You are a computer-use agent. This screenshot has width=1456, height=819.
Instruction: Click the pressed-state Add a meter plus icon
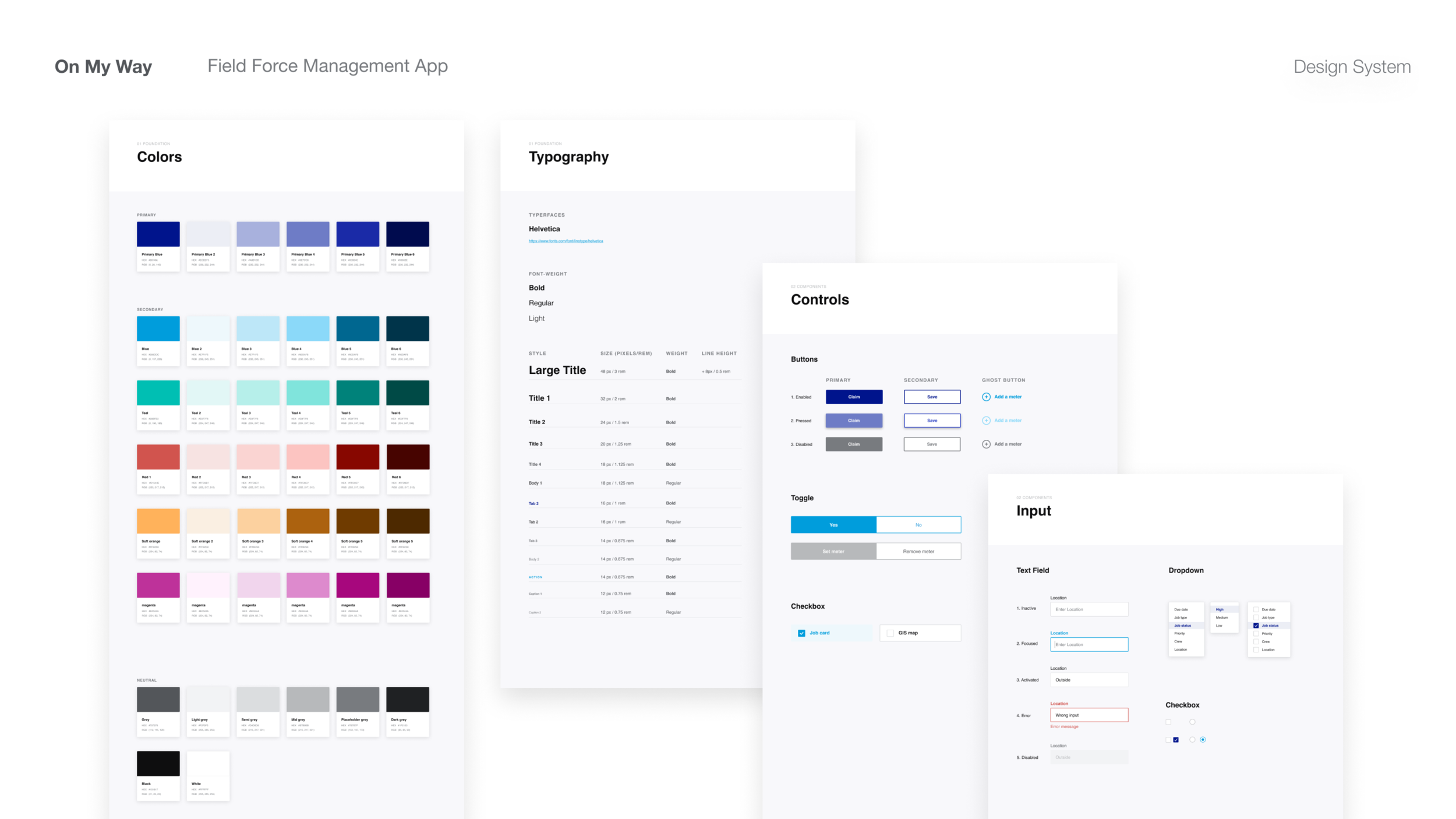986,421
